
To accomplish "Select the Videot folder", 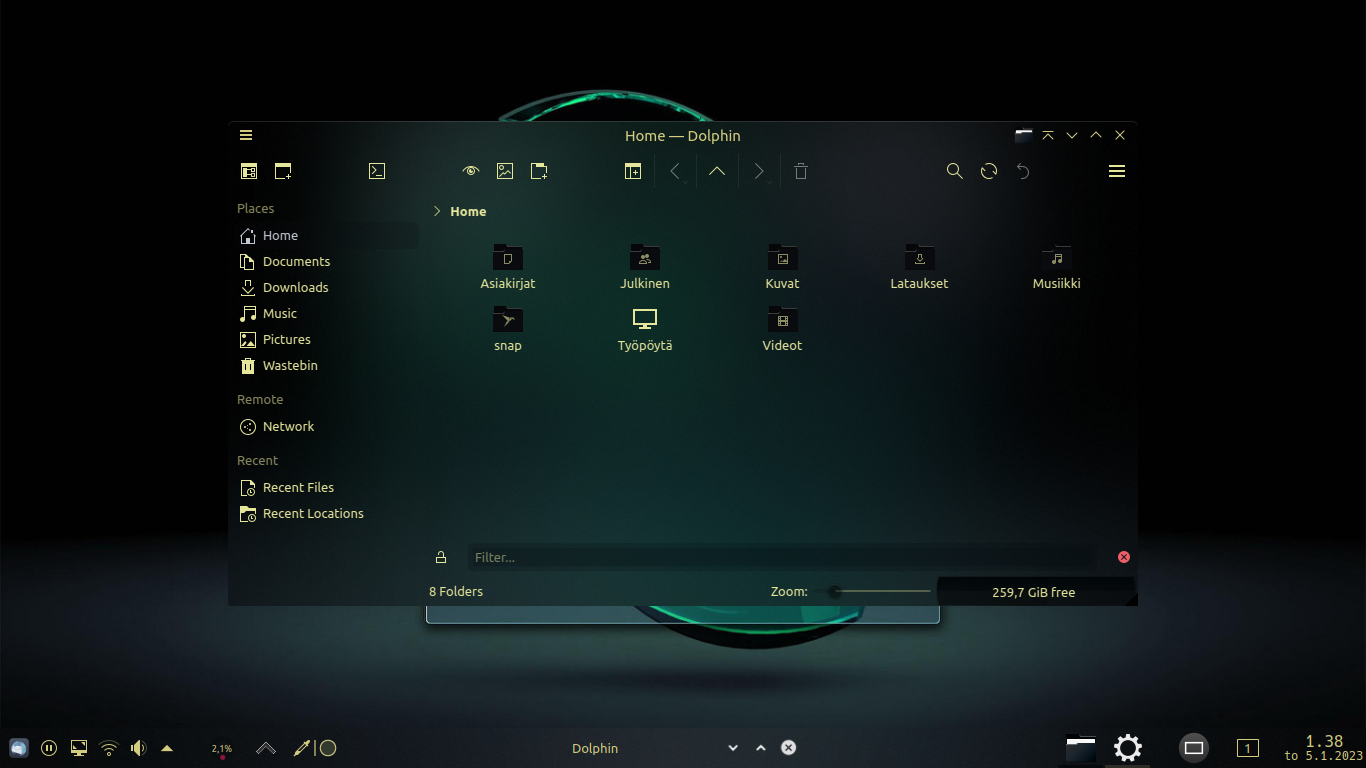I will coord(782,329).
